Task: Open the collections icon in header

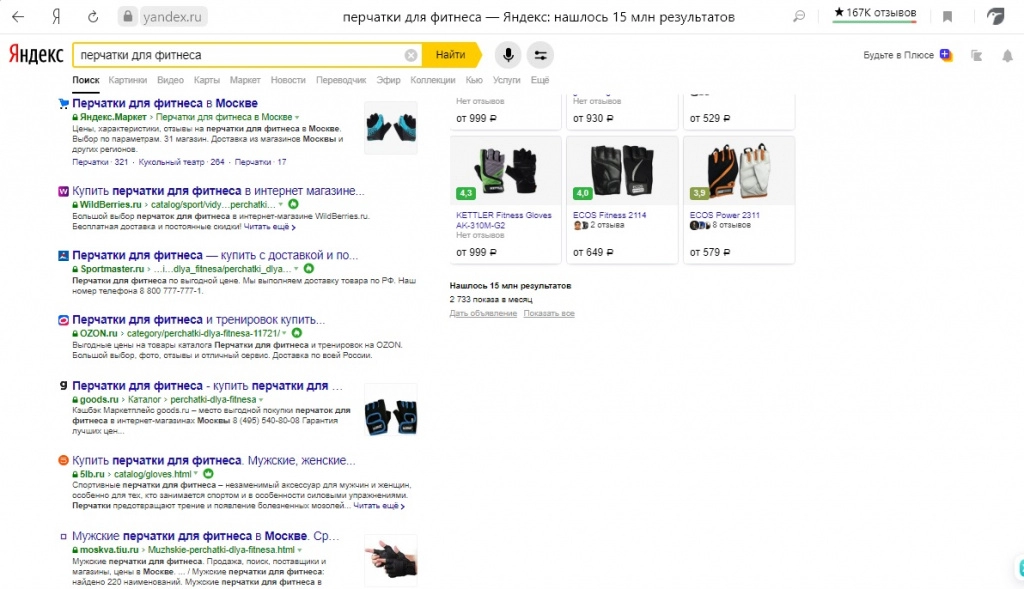Action: pyautogui.click(x=976, y=56)
